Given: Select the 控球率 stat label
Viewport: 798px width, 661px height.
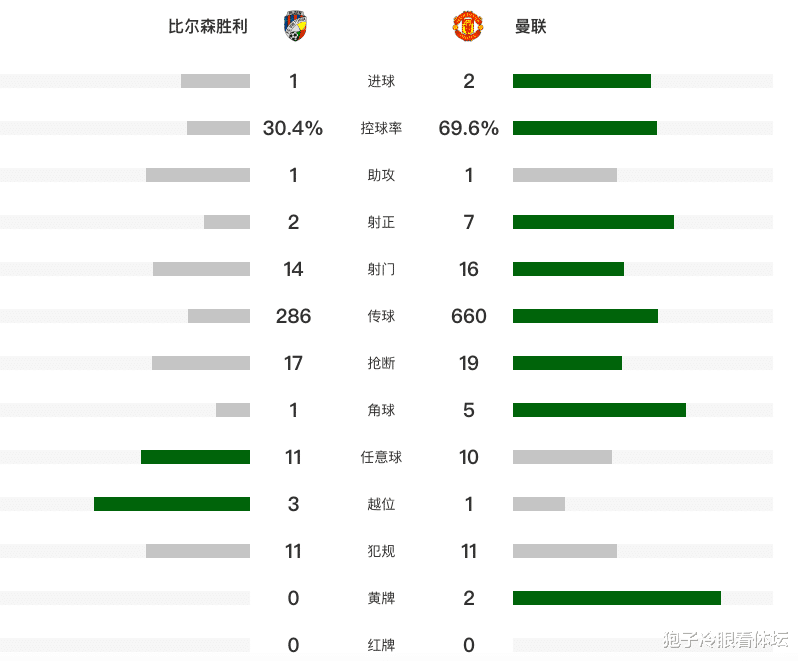Looking at the screenshot, I should tap(381, 128).
